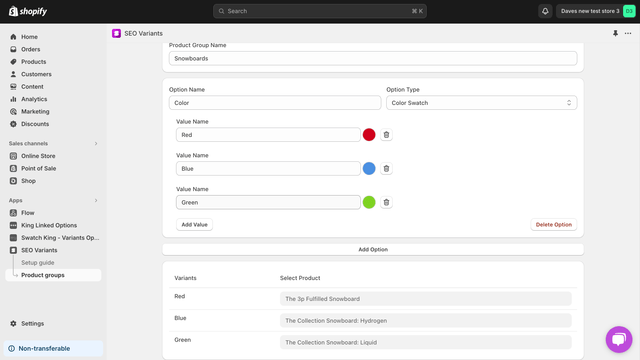Click the Products tag icon

(x=13, y=62)
